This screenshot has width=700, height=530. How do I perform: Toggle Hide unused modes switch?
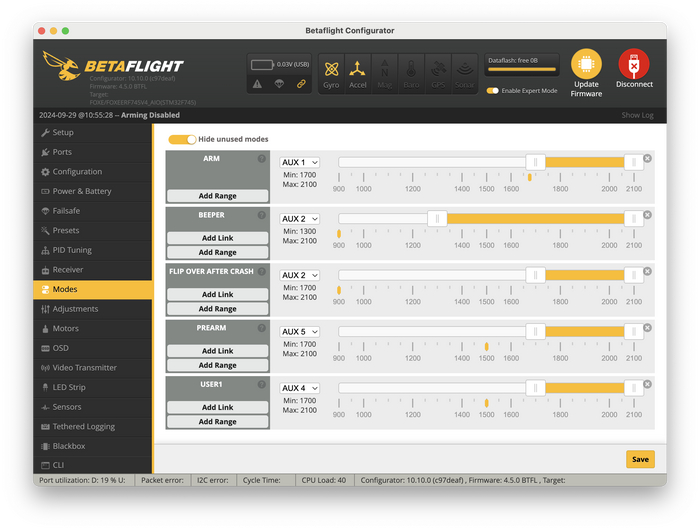pos(182,139)
